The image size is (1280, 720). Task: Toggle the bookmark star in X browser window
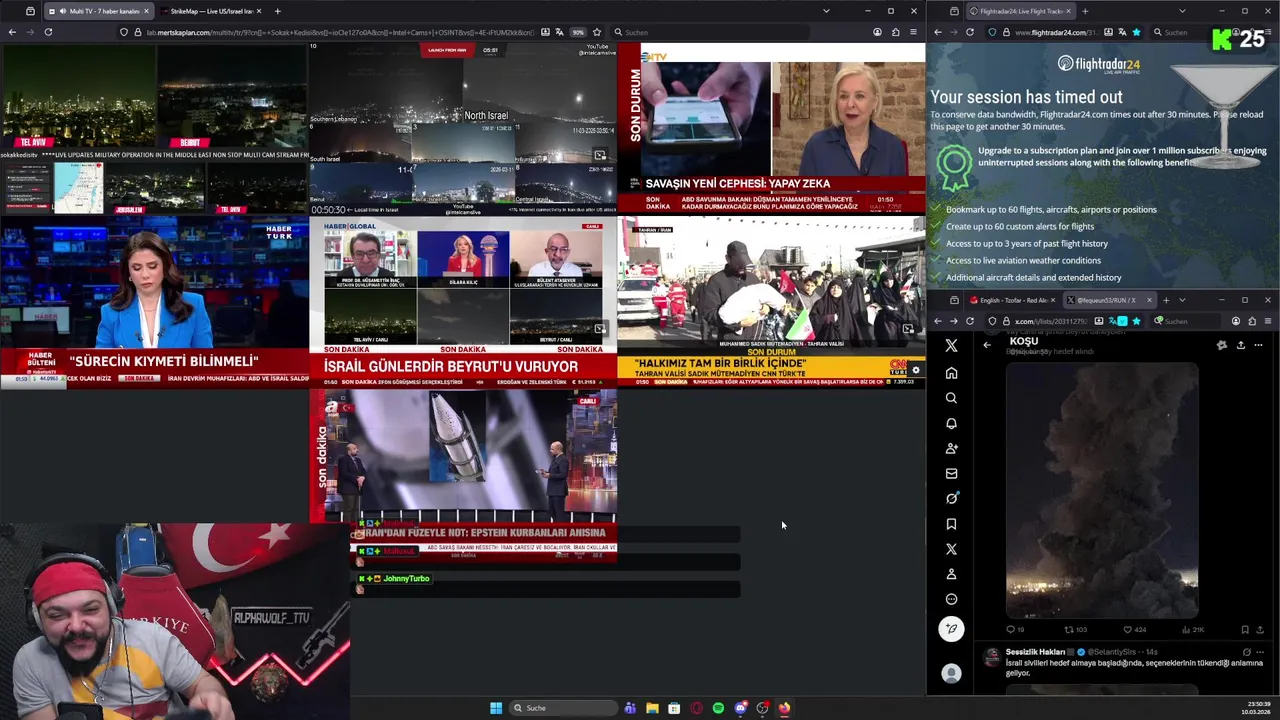coord(1136,321)
